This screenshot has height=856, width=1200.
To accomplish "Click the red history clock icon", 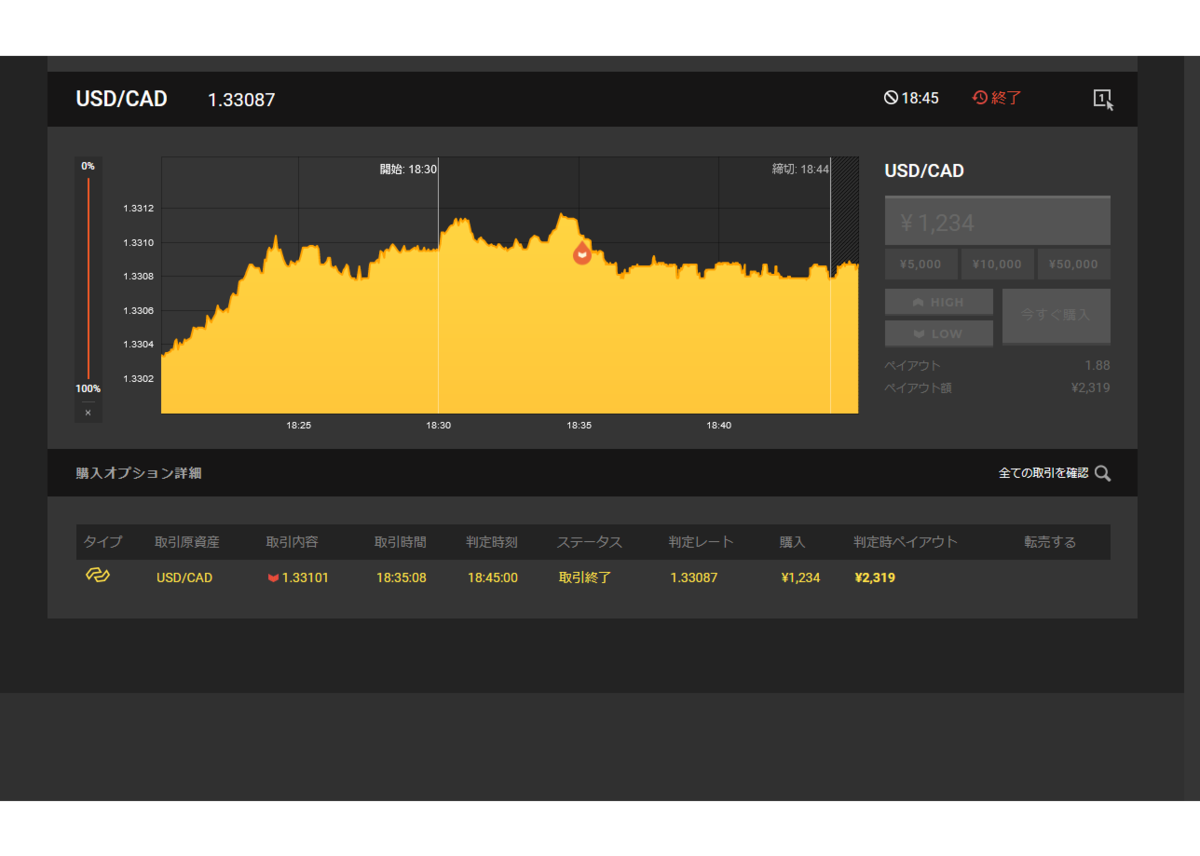I will pos(980,98).
